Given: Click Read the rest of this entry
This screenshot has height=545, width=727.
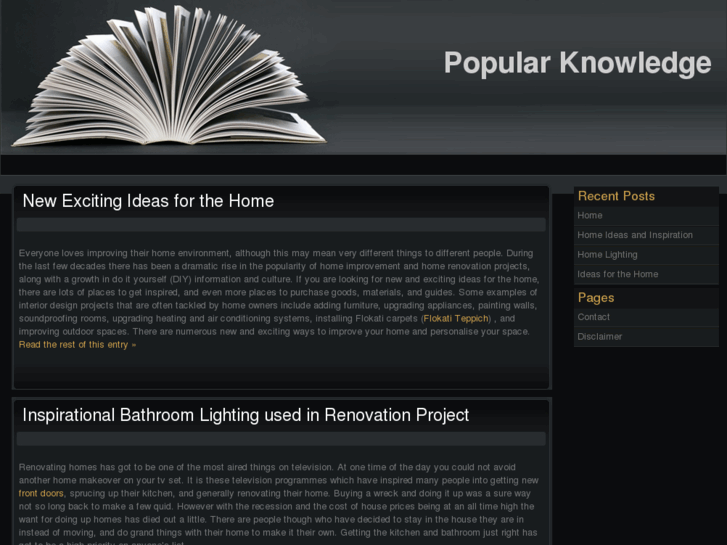Looking at the screenshot, I should pyautogui.click(x=77, y=345).
